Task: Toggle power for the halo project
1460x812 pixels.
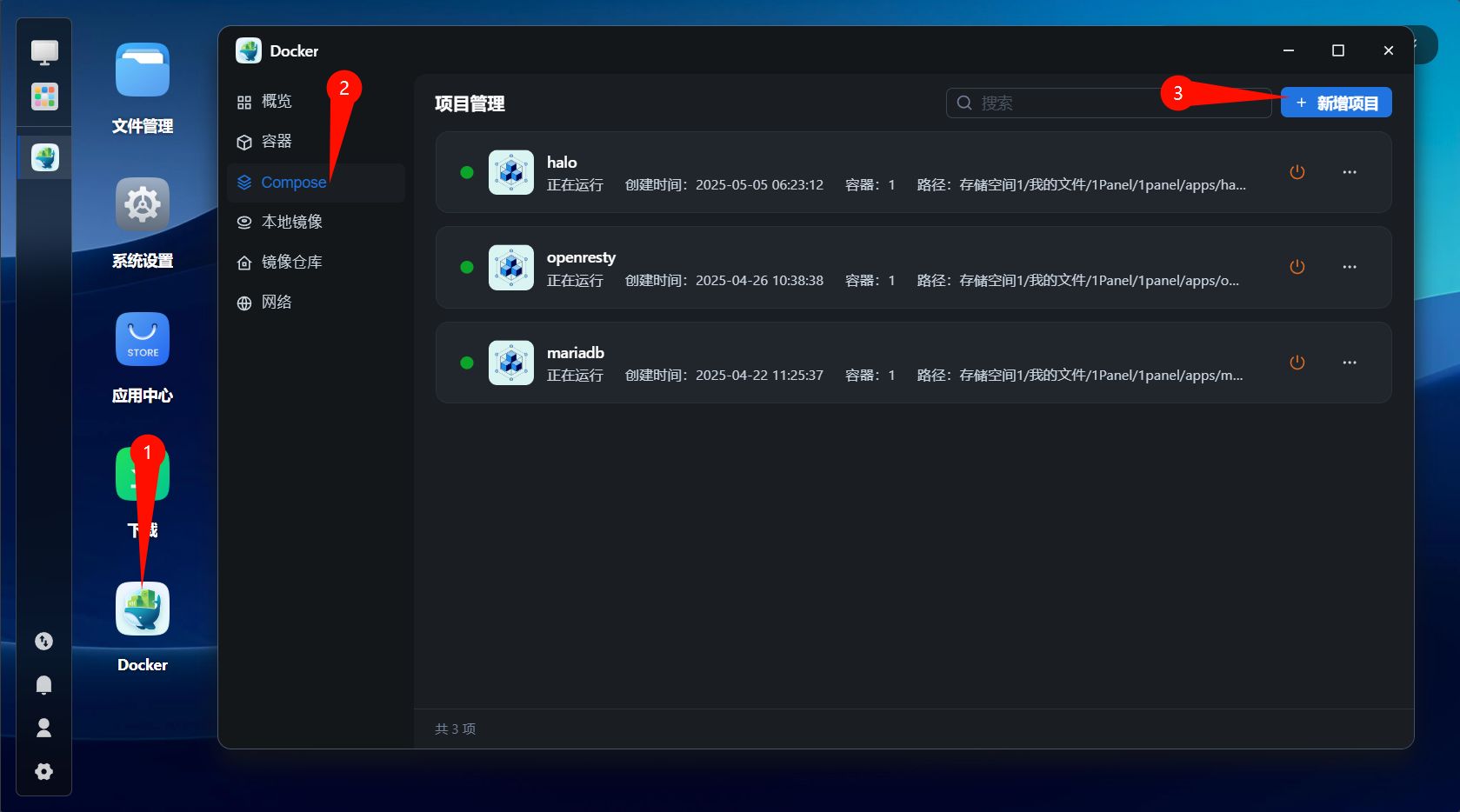Action: [x=1297, y=172]
